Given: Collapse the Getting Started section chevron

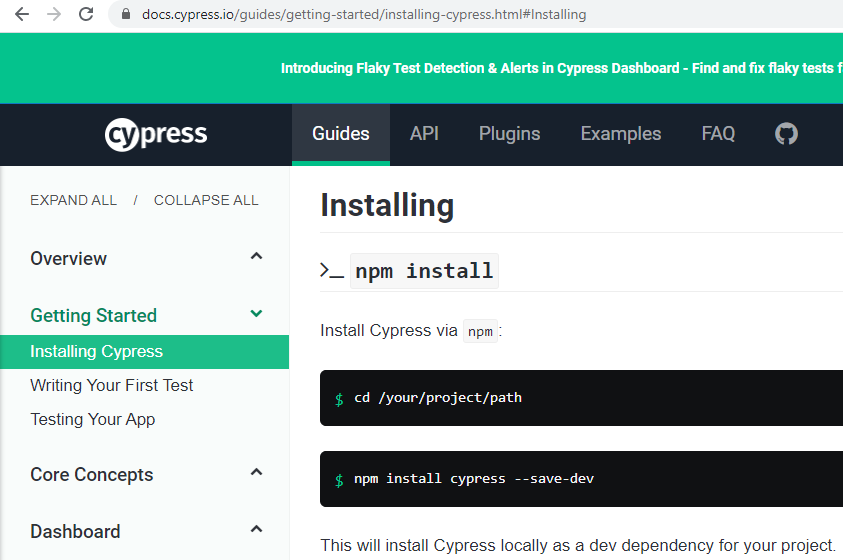Looking at the screenshot, I should (256, 313).
